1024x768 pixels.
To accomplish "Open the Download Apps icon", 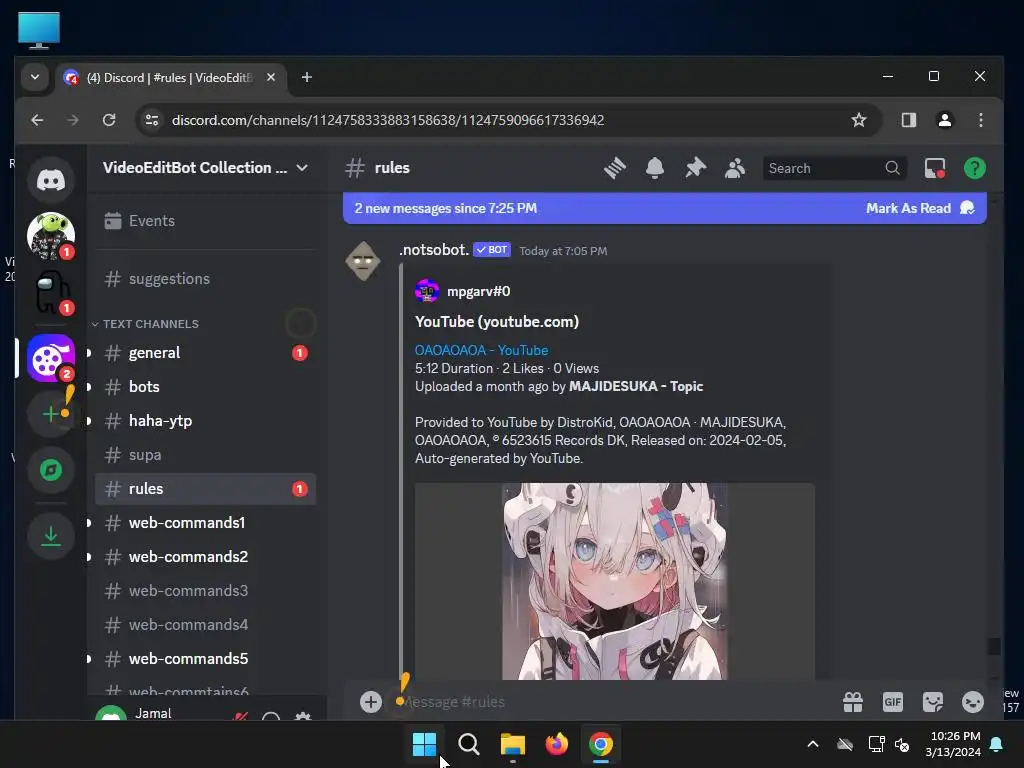I will 51,536.
